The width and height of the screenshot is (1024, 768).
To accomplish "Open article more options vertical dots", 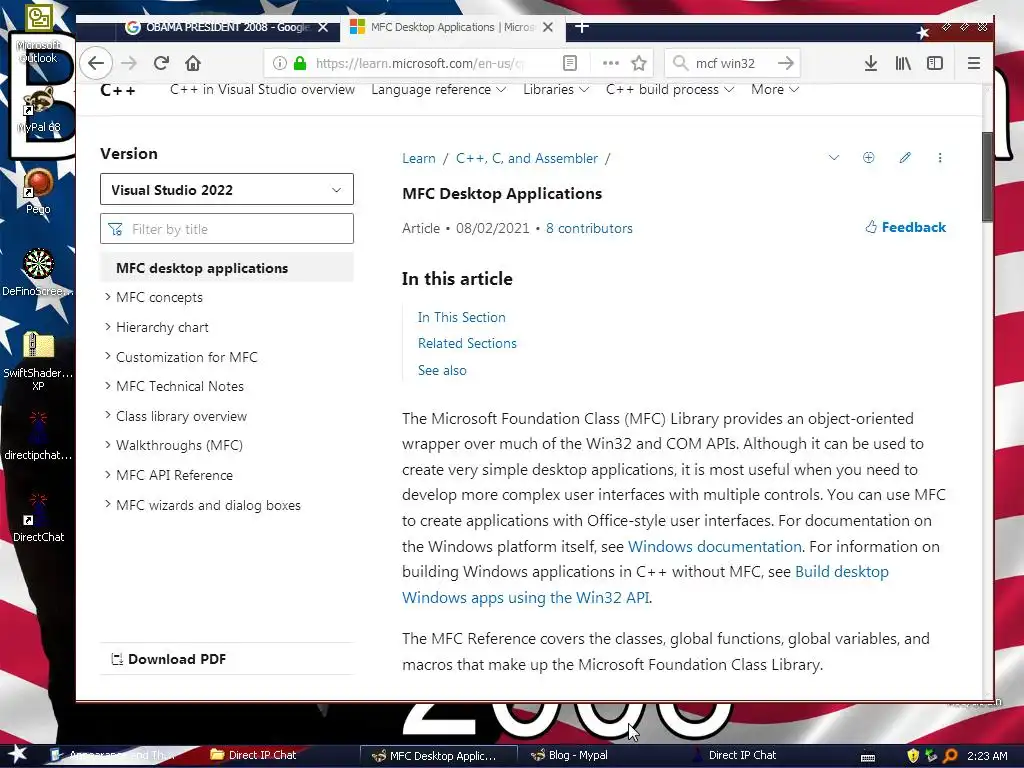I will 940,157.
